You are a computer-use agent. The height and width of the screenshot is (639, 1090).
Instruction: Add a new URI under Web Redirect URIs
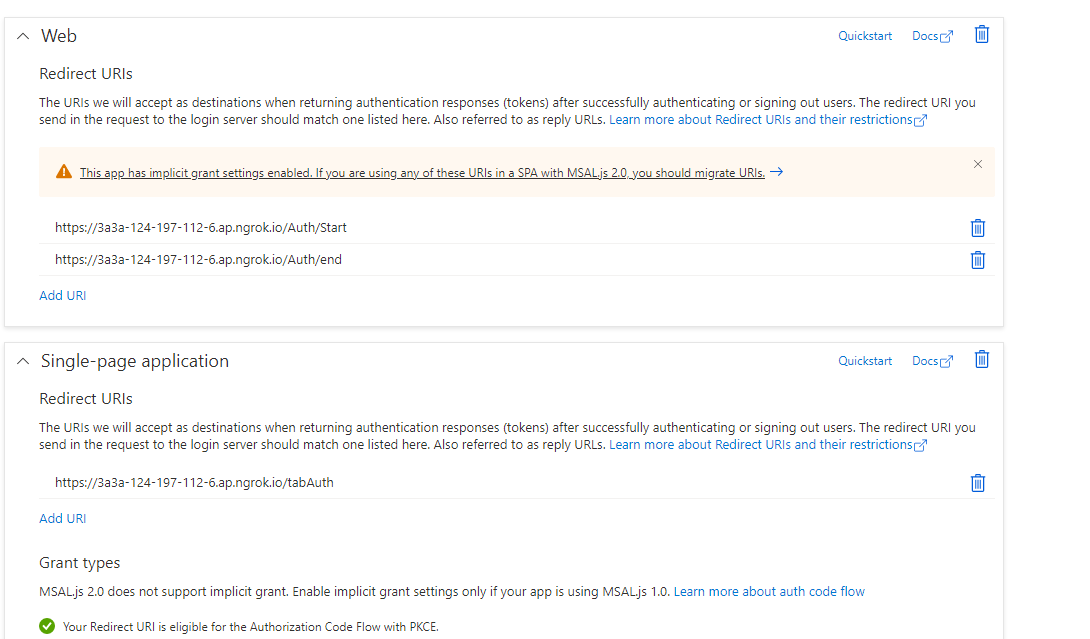pos(62,295)
